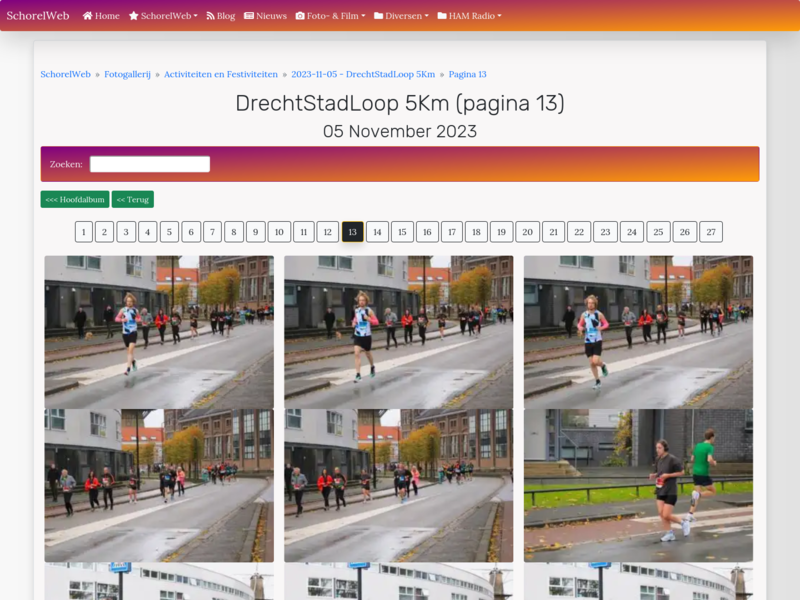Viewport: 800px width, 600px height.
Task: Go to gallery page 3
Action: click(126, 232)
